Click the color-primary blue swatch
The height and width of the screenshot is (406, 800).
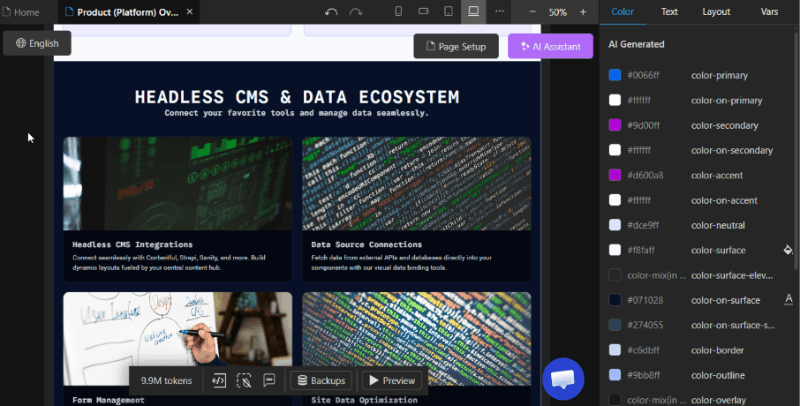[615, 75]
